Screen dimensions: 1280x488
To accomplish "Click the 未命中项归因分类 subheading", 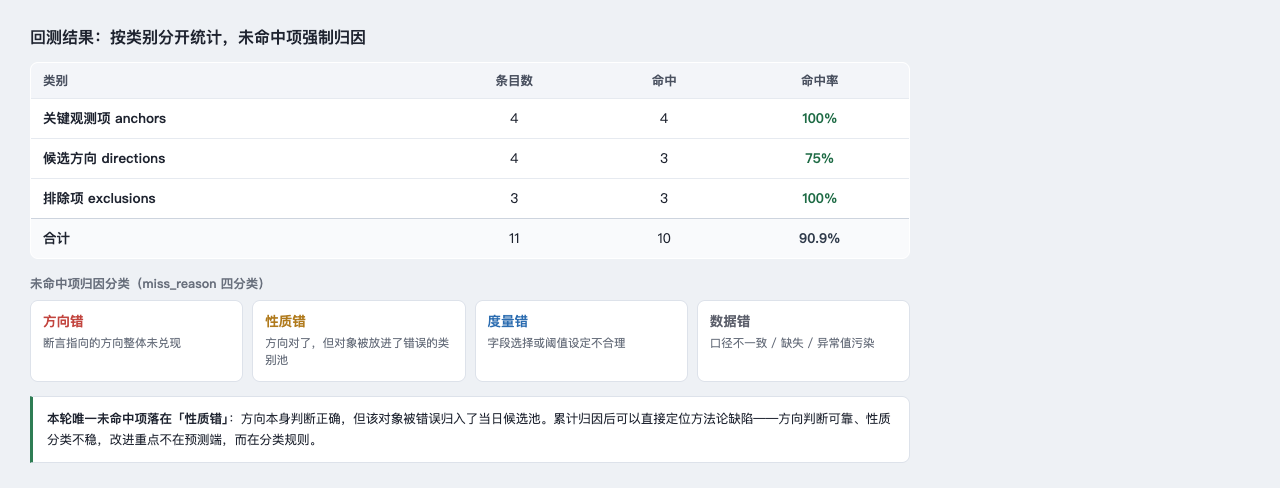I will (x=147, y=284).
